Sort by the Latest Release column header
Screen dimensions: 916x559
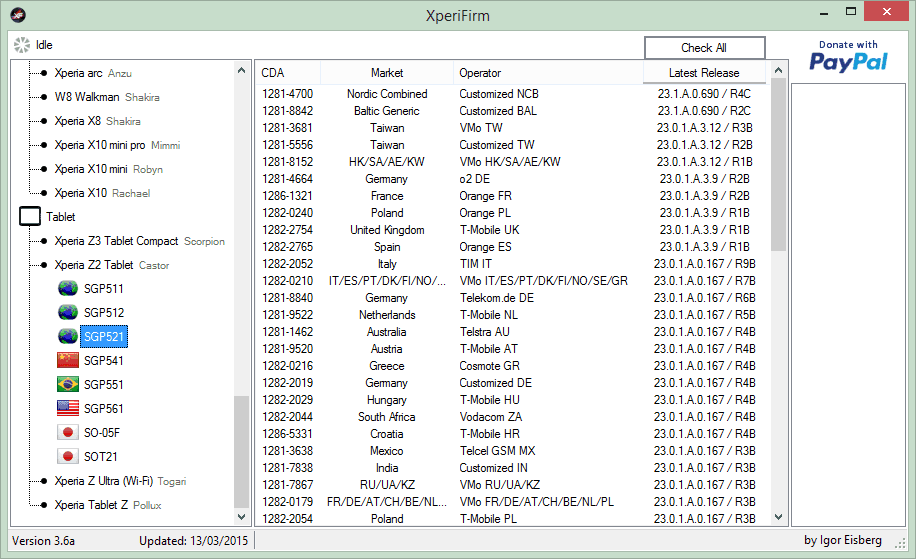coord(704,73)
